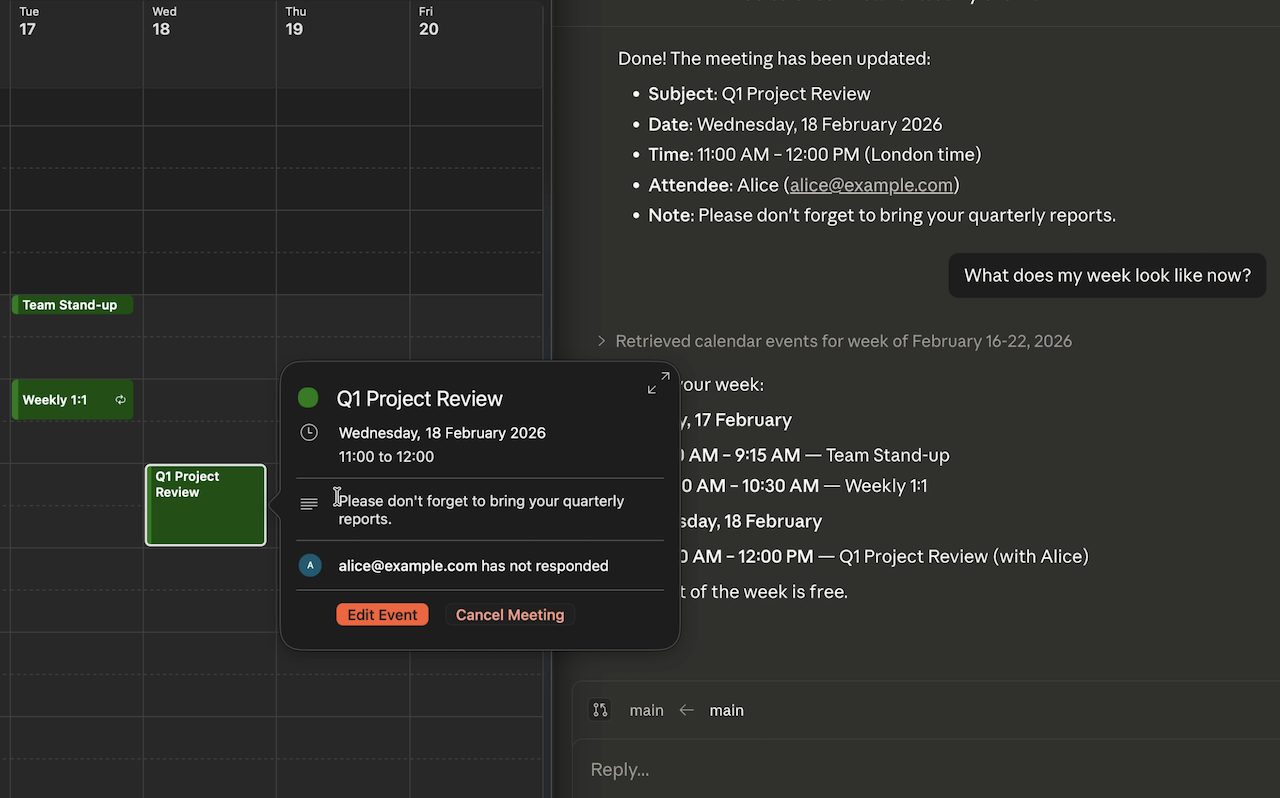Click the clock icon in the event popup

[x=308, y=432]
